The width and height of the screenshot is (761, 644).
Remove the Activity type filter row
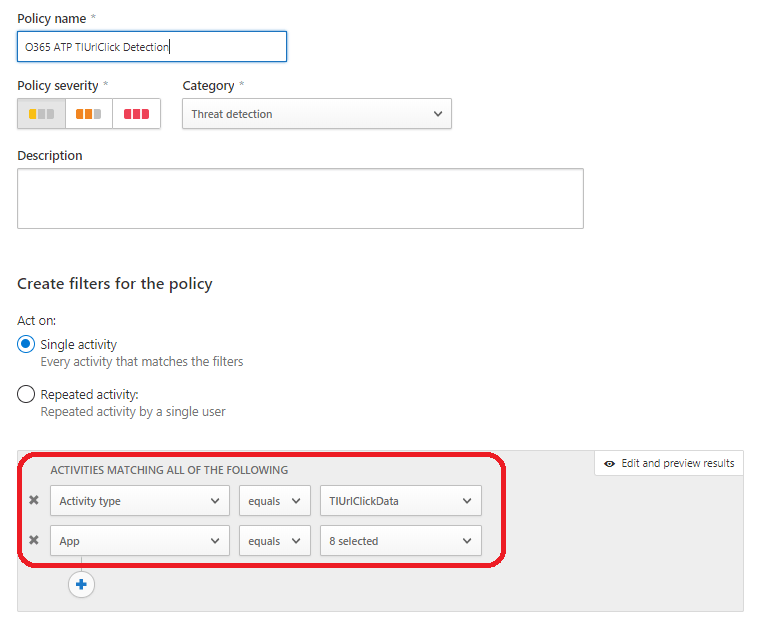point(34,500)
